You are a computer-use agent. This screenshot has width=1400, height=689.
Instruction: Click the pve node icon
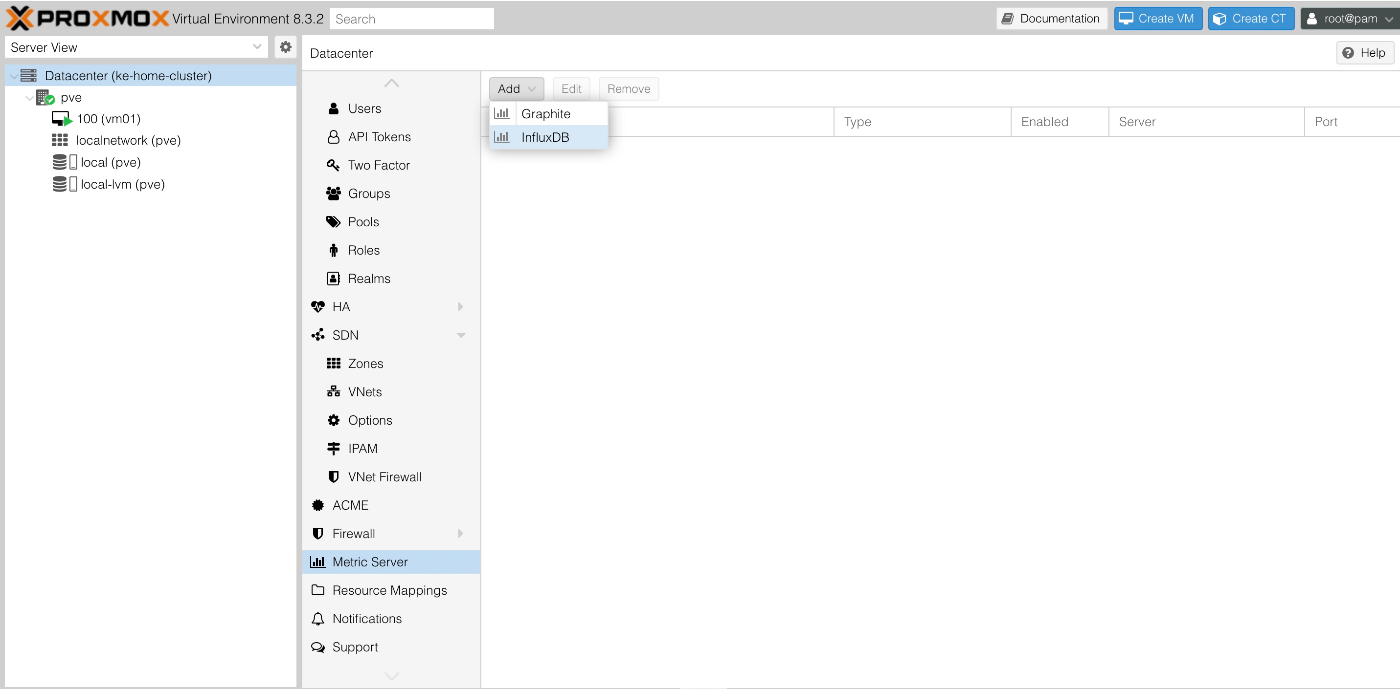(x=45, y=97)
